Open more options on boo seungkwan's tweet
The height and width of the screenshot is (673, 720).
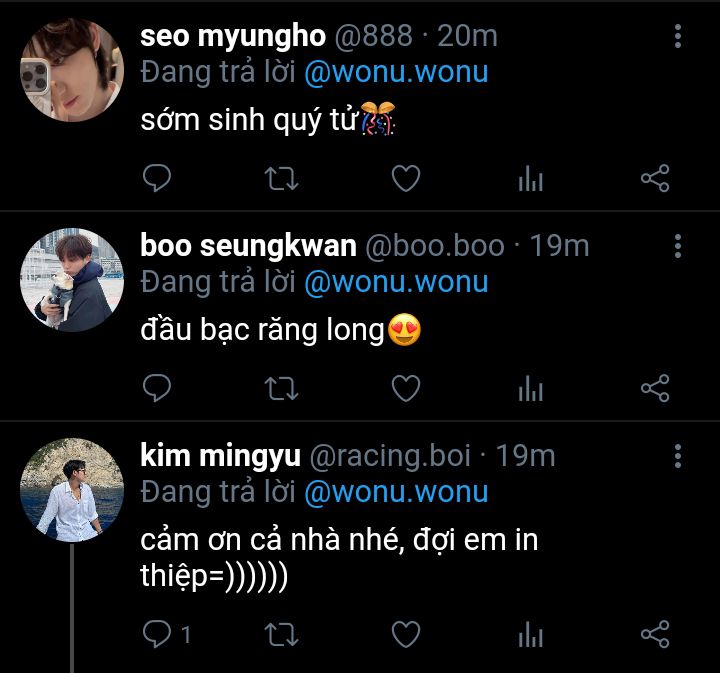[678, 246]
